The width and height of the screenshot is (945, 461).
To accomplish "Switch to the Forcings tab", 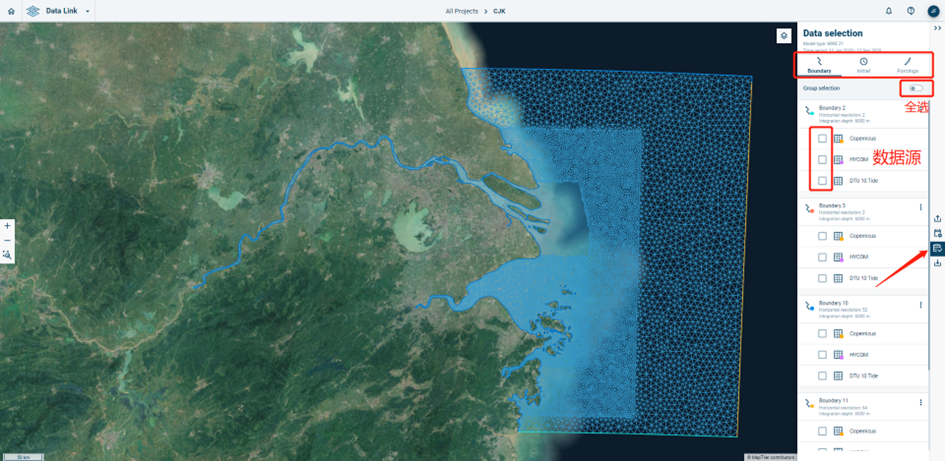I will pos(907,66).
